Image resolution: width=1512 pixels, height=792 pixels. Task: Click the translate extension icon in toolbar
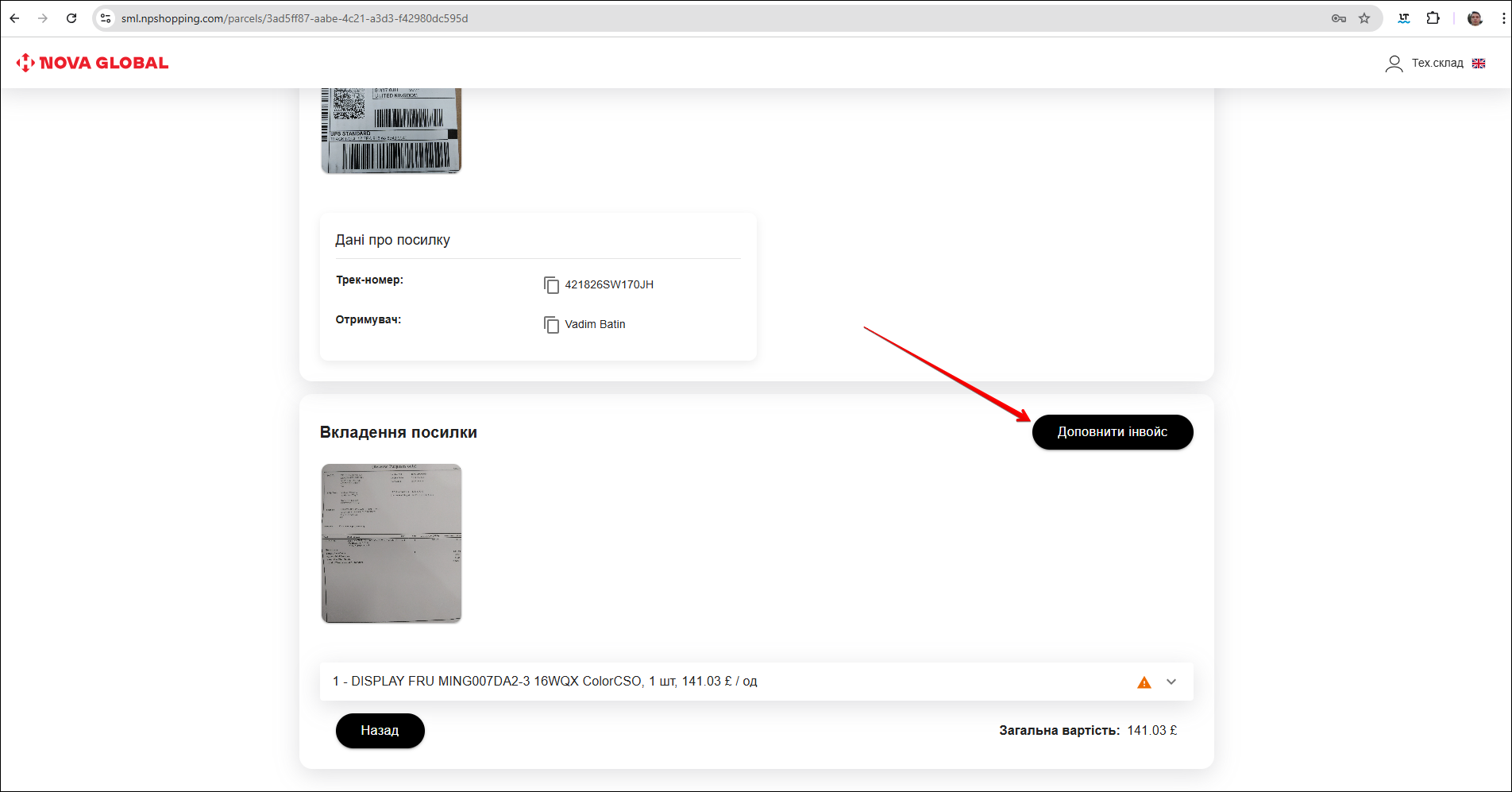point(1404,18)
